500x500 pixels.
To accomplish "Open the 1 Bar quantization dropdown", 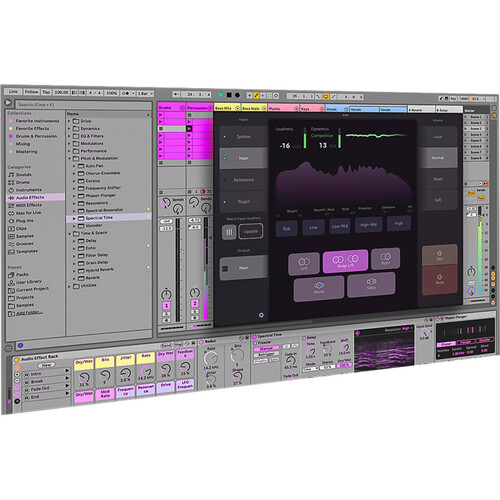I will pos(145,93).
